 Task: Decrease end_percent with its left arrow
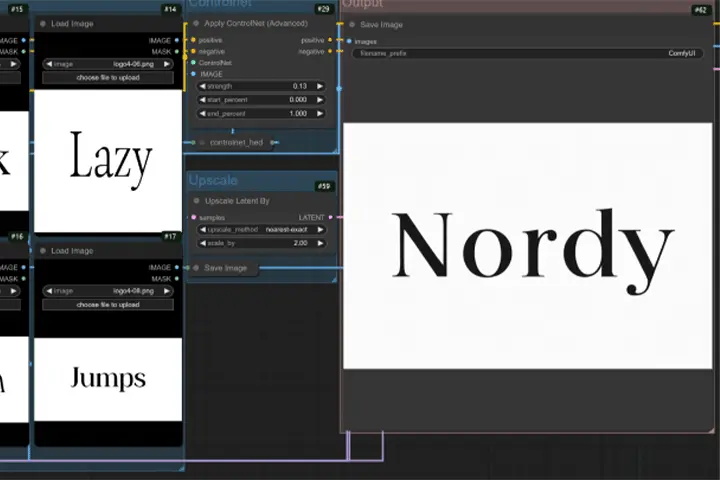point(202,113)
